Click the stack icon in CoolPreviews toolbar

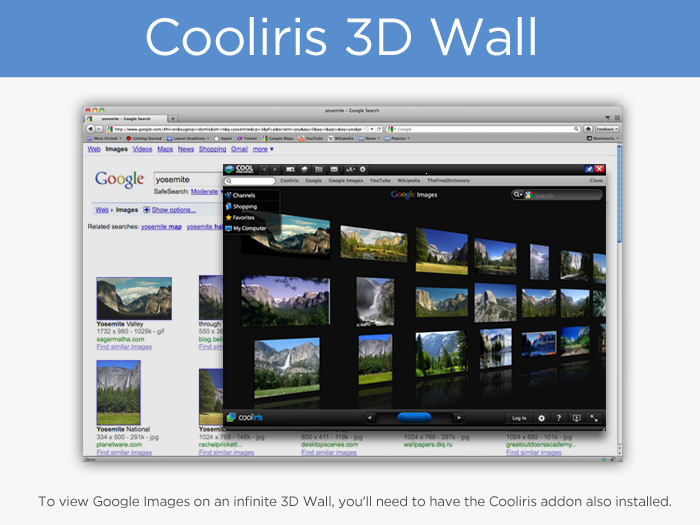[x=304, y=169]
